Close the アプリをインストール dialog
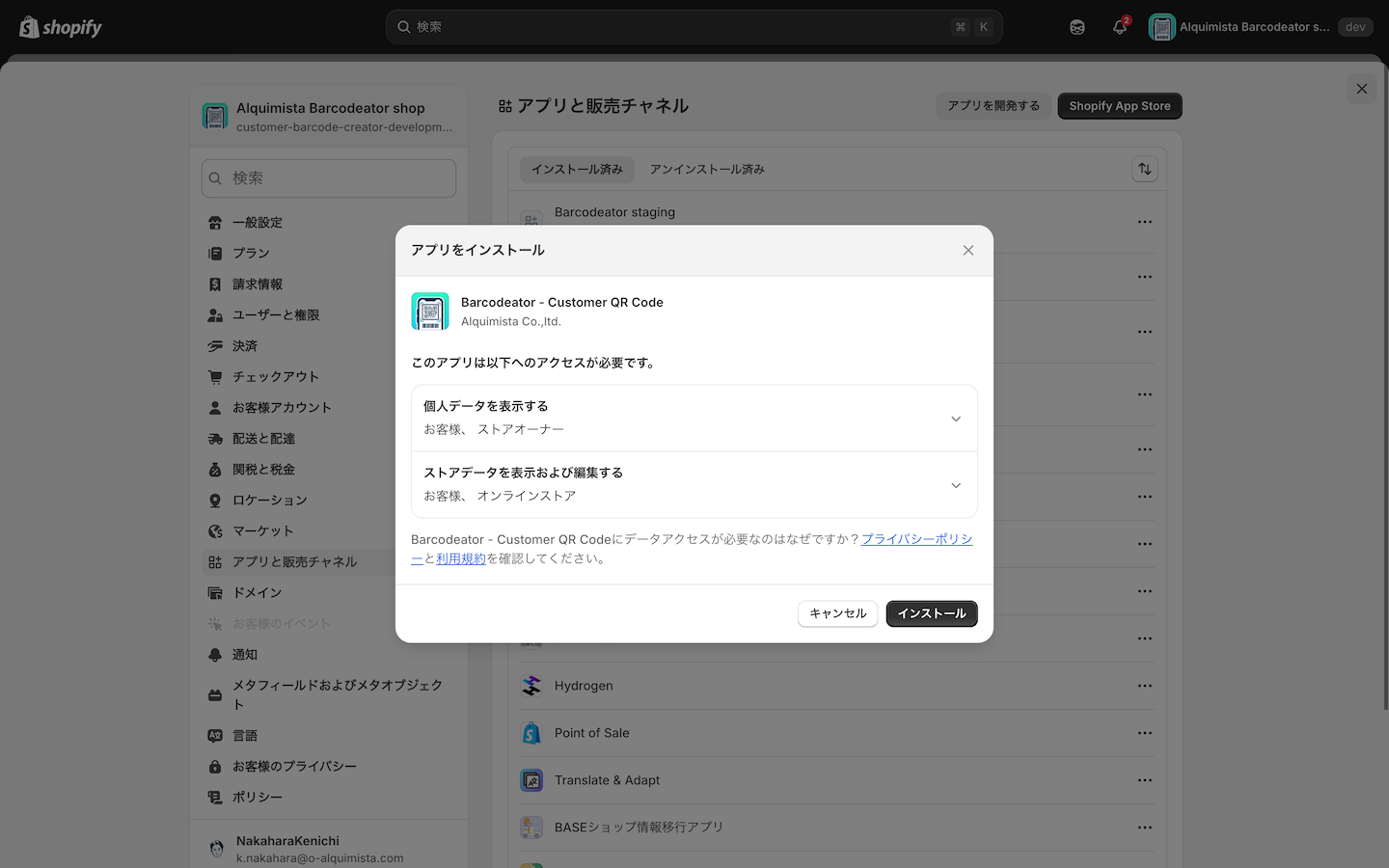Image resolution: width=1389 pixels, height=868 pixels. click(967, 251)
